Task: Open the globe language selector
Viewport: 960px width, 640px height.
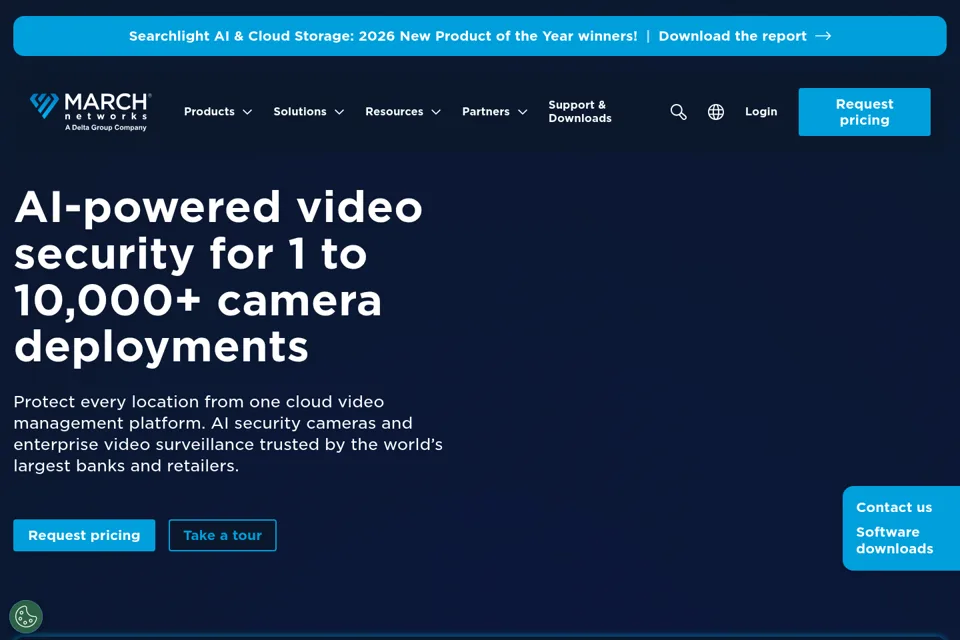Action: point(716,112)
